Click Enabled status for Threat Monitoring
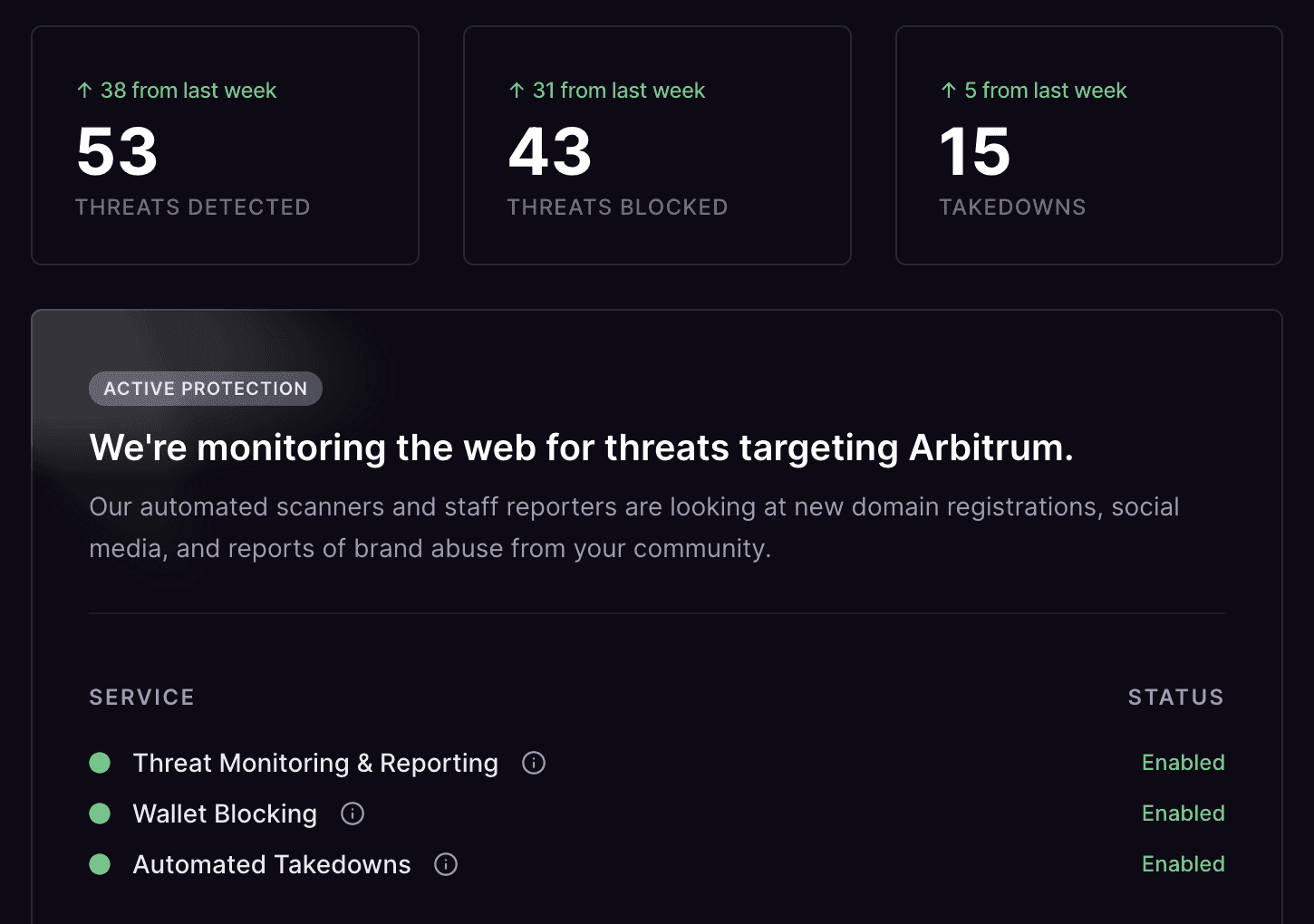The width and height of the screenshot is (1314, 924). 1183,763
